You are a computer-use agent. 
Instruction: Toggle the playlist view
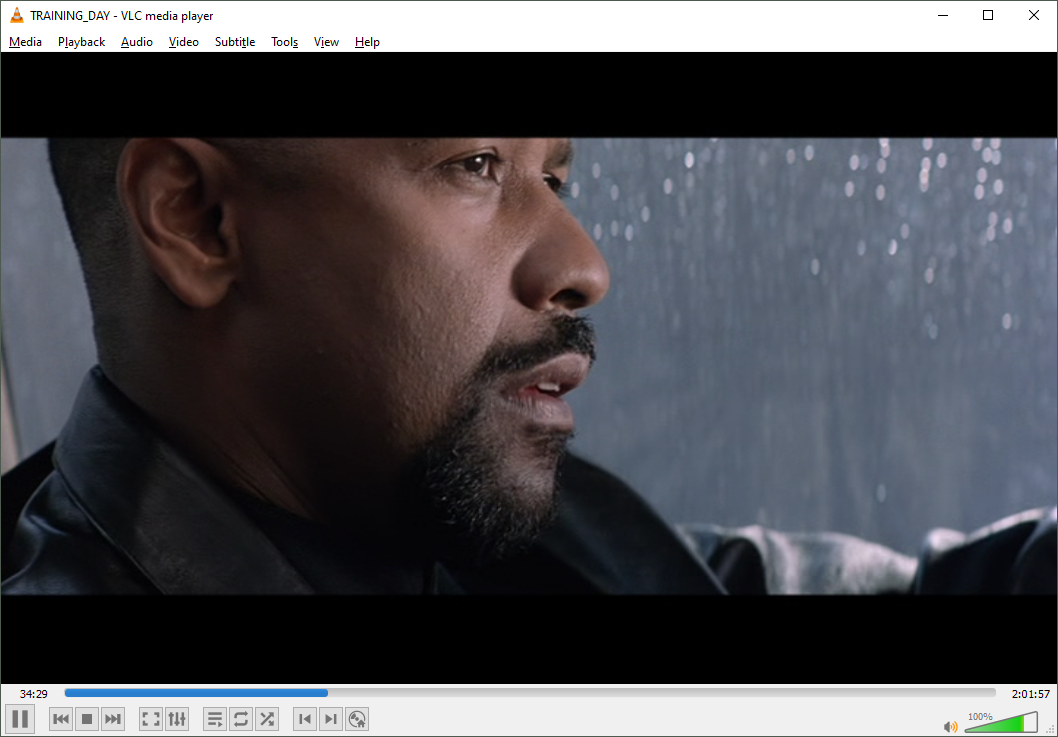click(x=215, y=719)
